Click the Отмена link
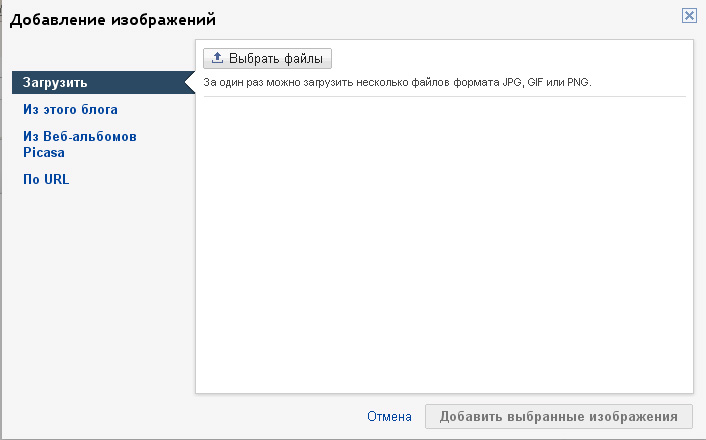Viewport: 706px width, 440px height. (389, 417)
